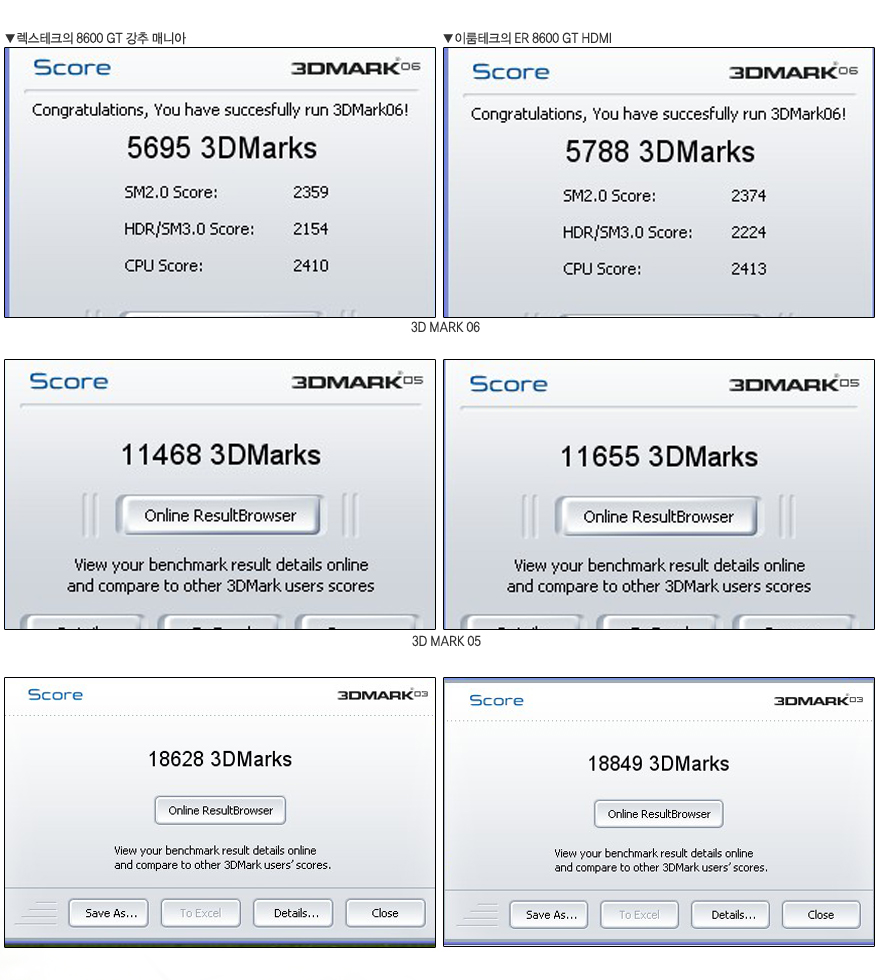The height and width of the screenshot is (980, 878).
Task: Open Online ResultBrowser under 18628 3DMarks
Action: click(220, 810)
